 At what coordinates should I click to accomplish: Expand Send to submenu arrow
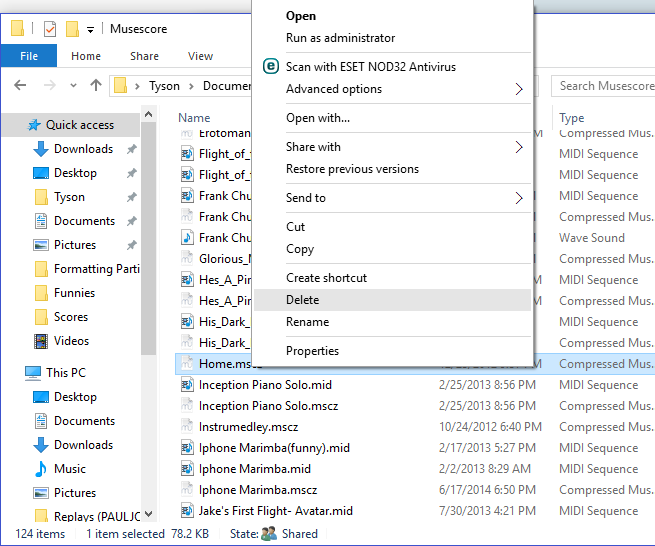(519, 198)
